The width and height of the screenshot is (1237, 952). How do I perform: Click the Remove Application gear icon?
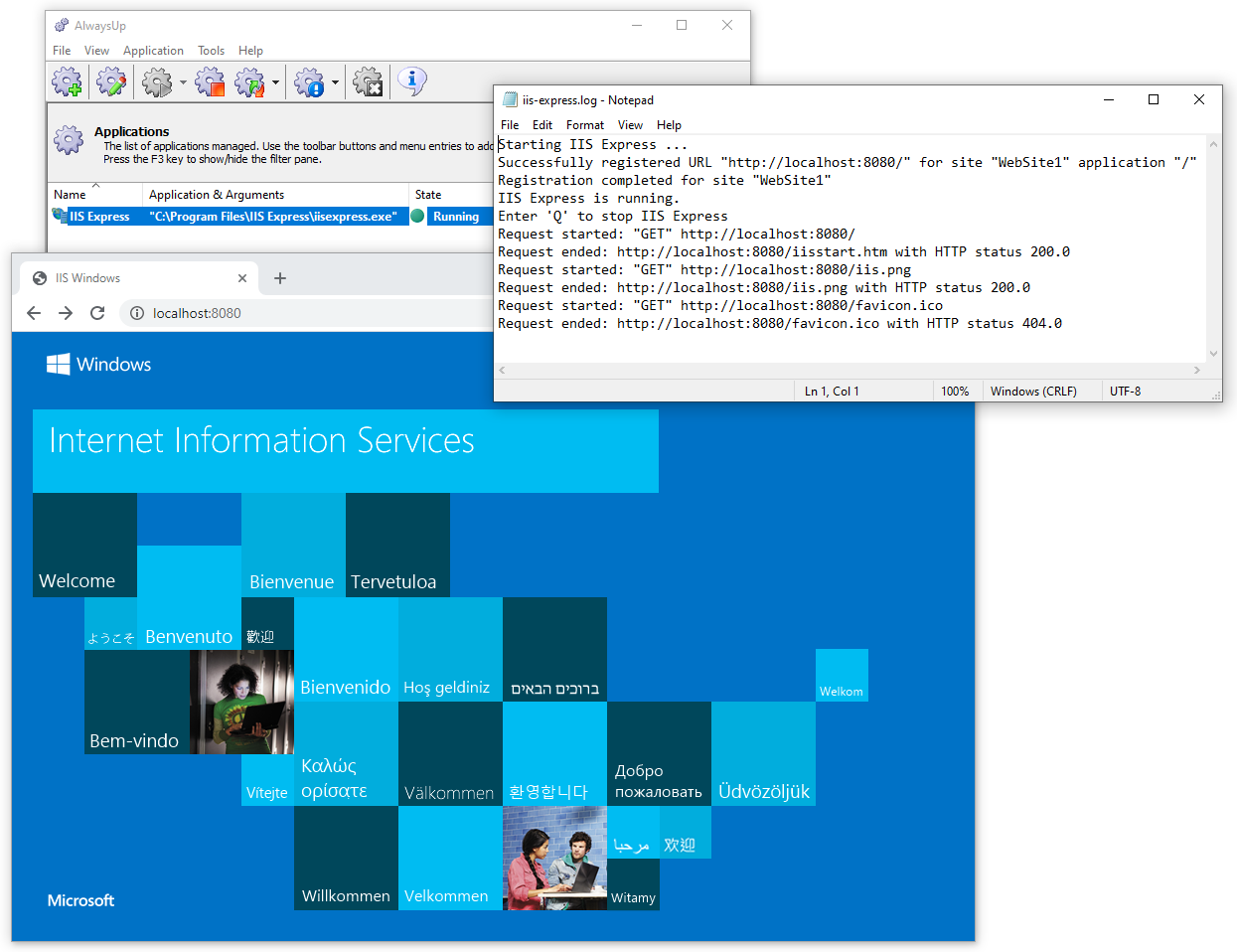click(368, 81)
